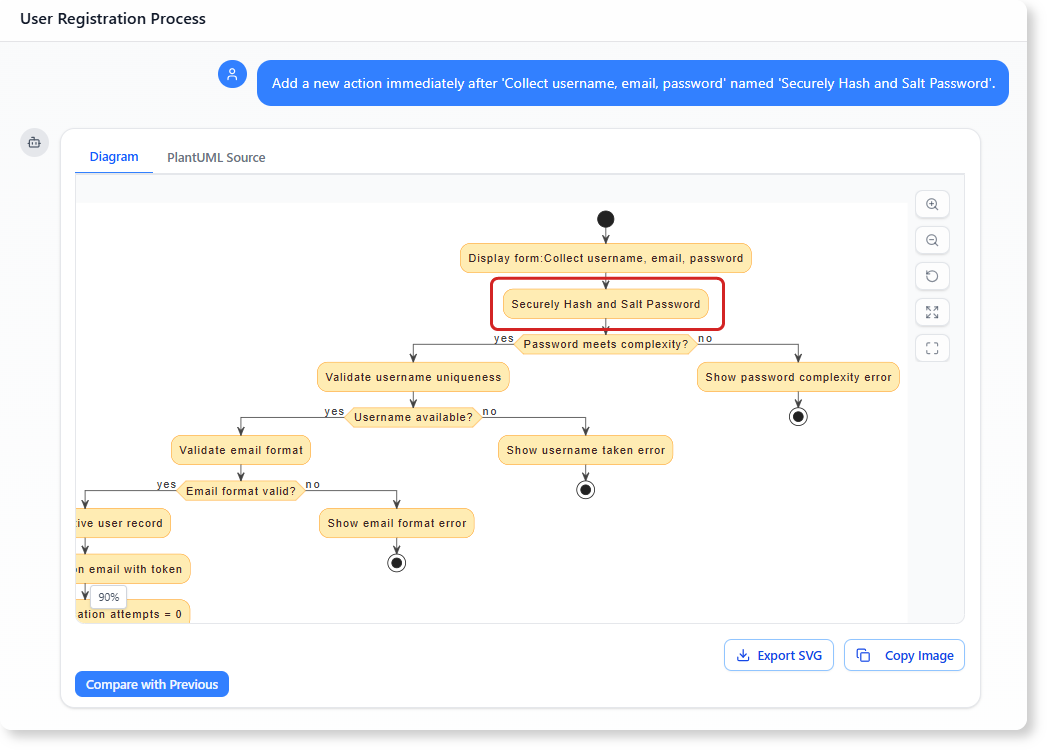Click the 'Password meets complexity?' decision node
The height and width of the screenshot is (755, 1049).
606,344
